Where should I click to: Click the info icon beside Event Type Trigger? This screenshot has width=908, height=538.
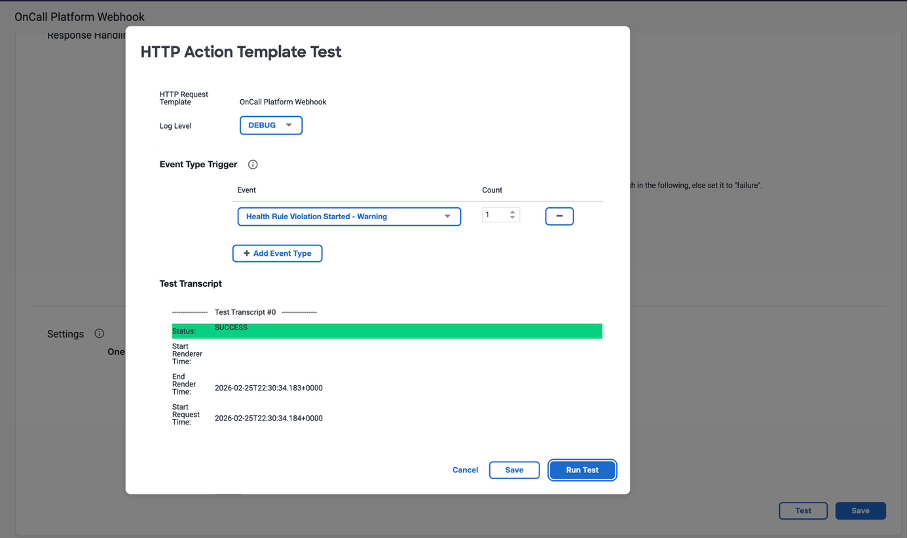[253, 164]
